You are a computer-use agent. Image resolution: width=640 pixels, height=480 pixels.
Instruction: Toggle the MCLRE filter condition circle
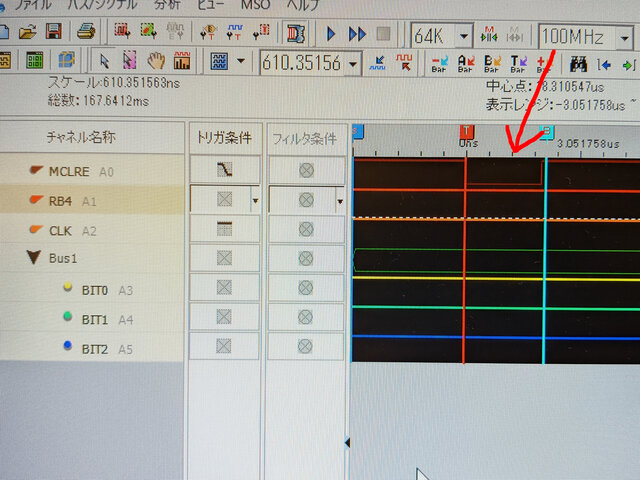pos(306,170)
